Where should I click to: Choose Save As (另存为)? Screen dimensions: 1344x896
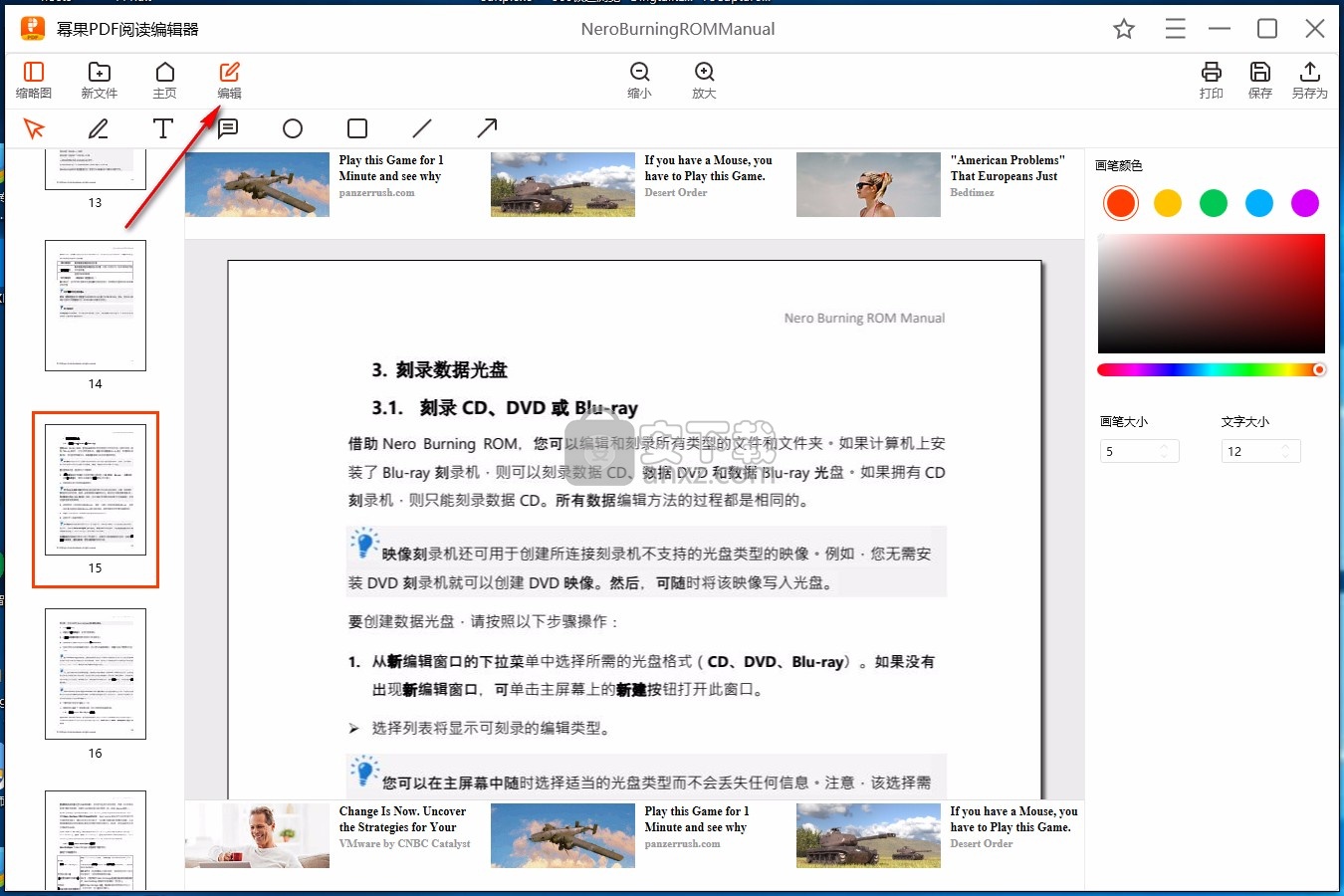[x=1310, y=80]
